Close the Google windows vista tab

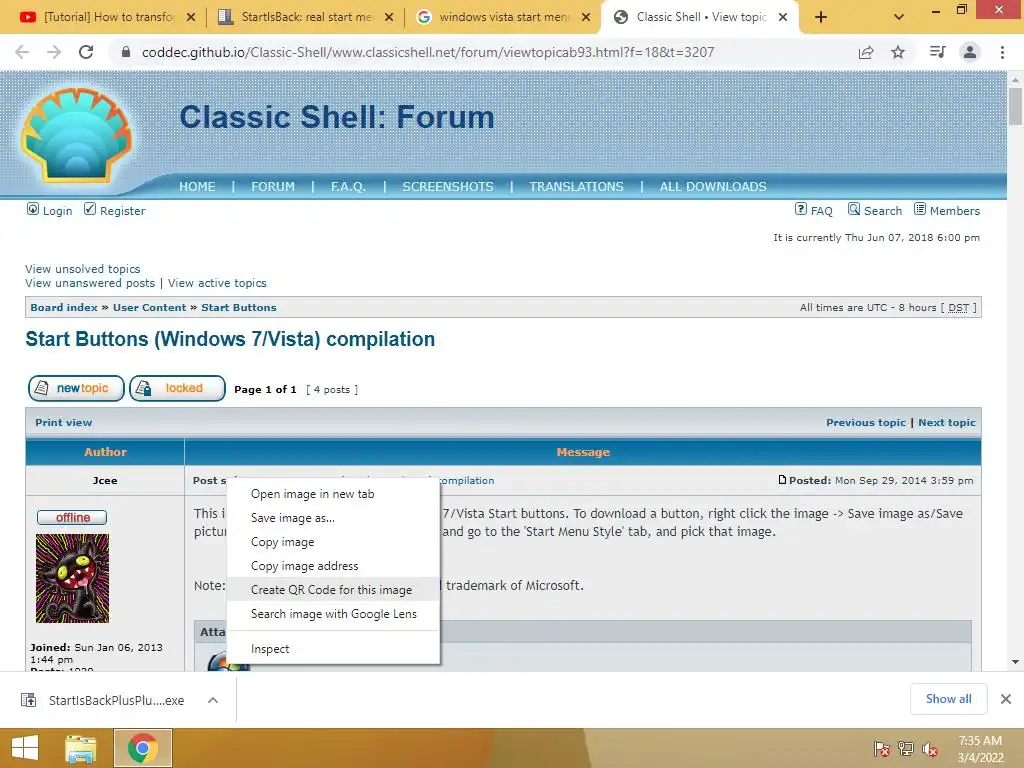586,17
